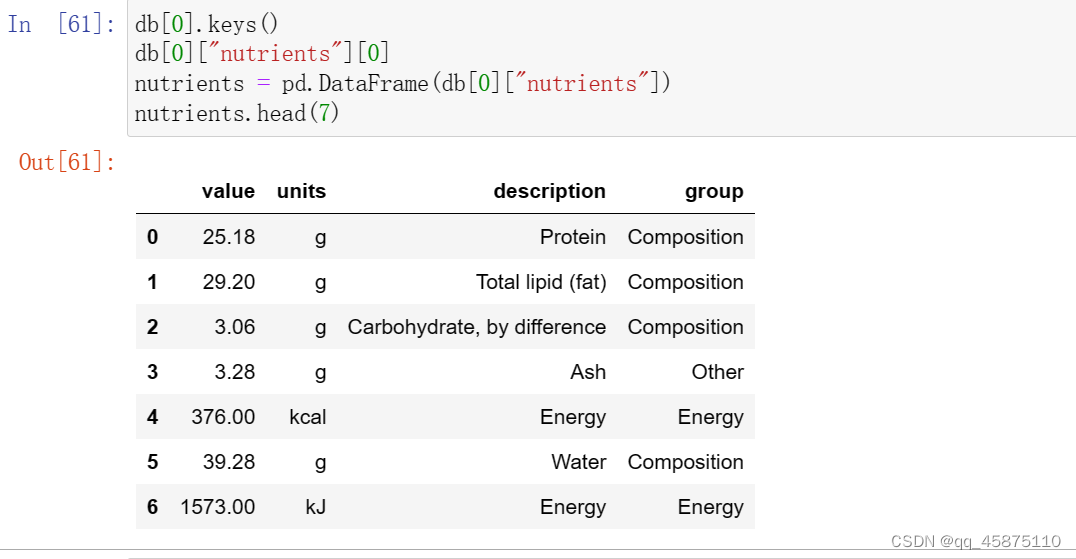The image size is (1076, 559).
Task: Click the 1573.00 value cell
Action: 217,507
